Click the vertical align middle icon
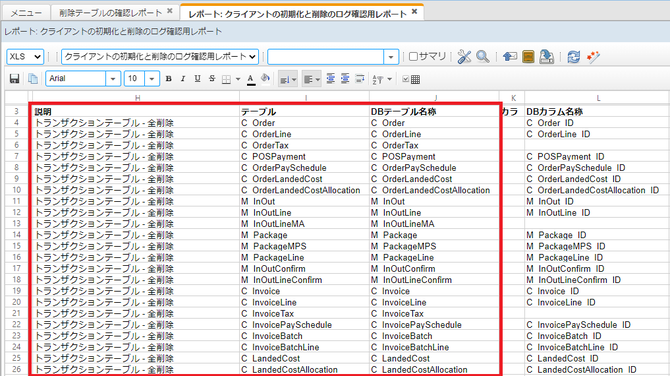The height and width of the screenshot is (376, 670). (x=345, y=79)
